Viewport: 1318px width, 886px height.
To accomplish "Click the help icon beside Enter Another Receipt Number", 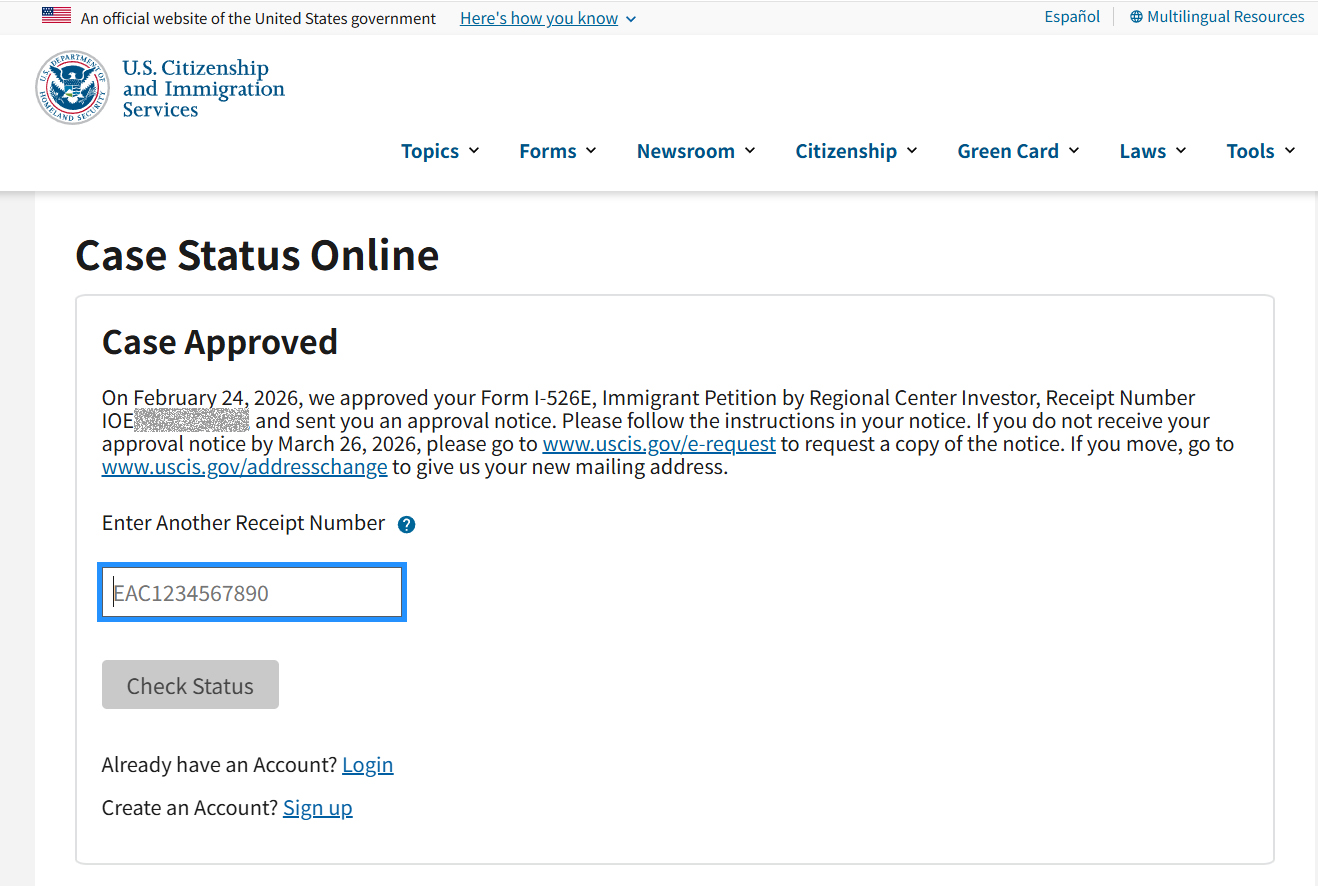I will (x=406, y=525).
